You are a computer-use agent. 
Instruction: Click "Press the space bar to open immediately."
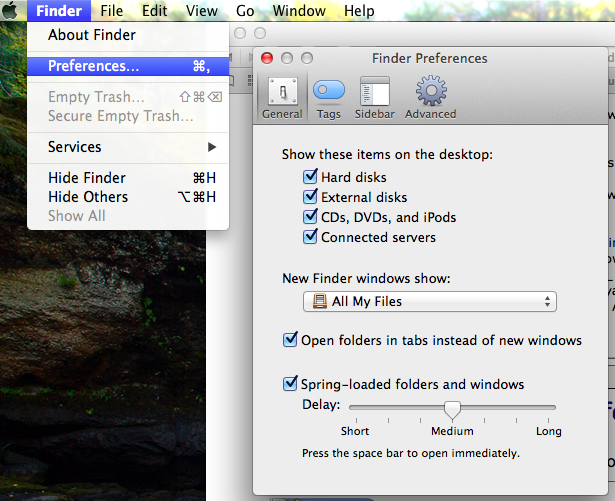pos(411,453)
